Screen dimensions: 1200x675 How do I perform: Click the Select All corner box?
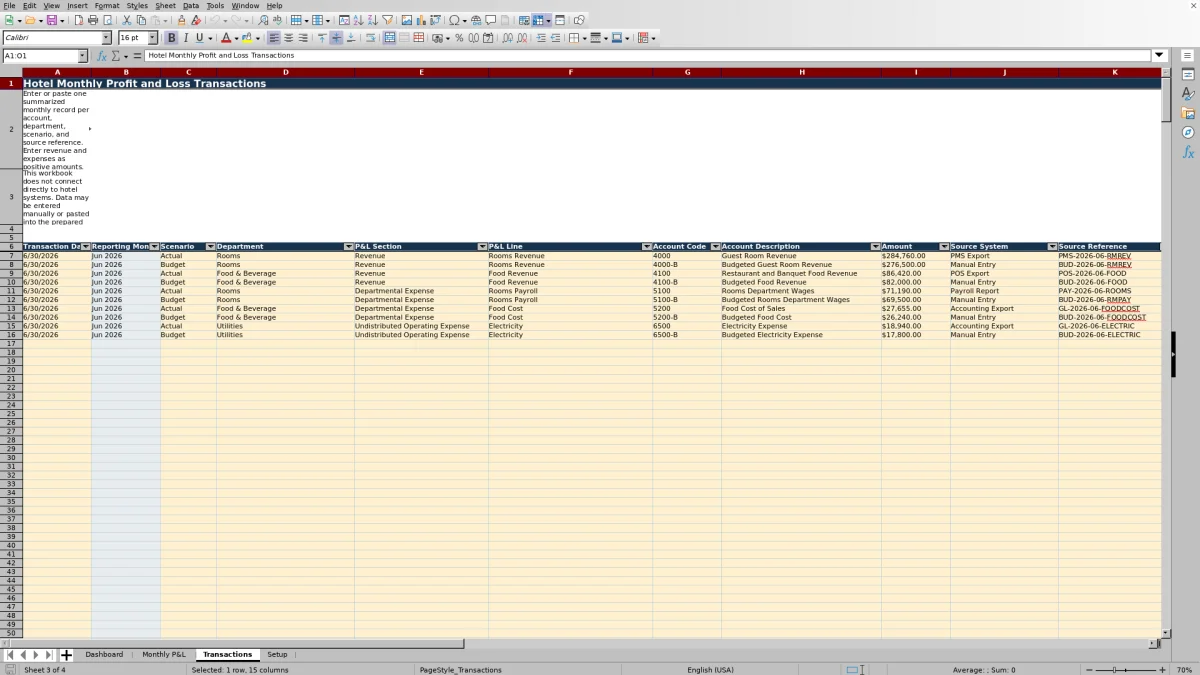pos(11,72)
